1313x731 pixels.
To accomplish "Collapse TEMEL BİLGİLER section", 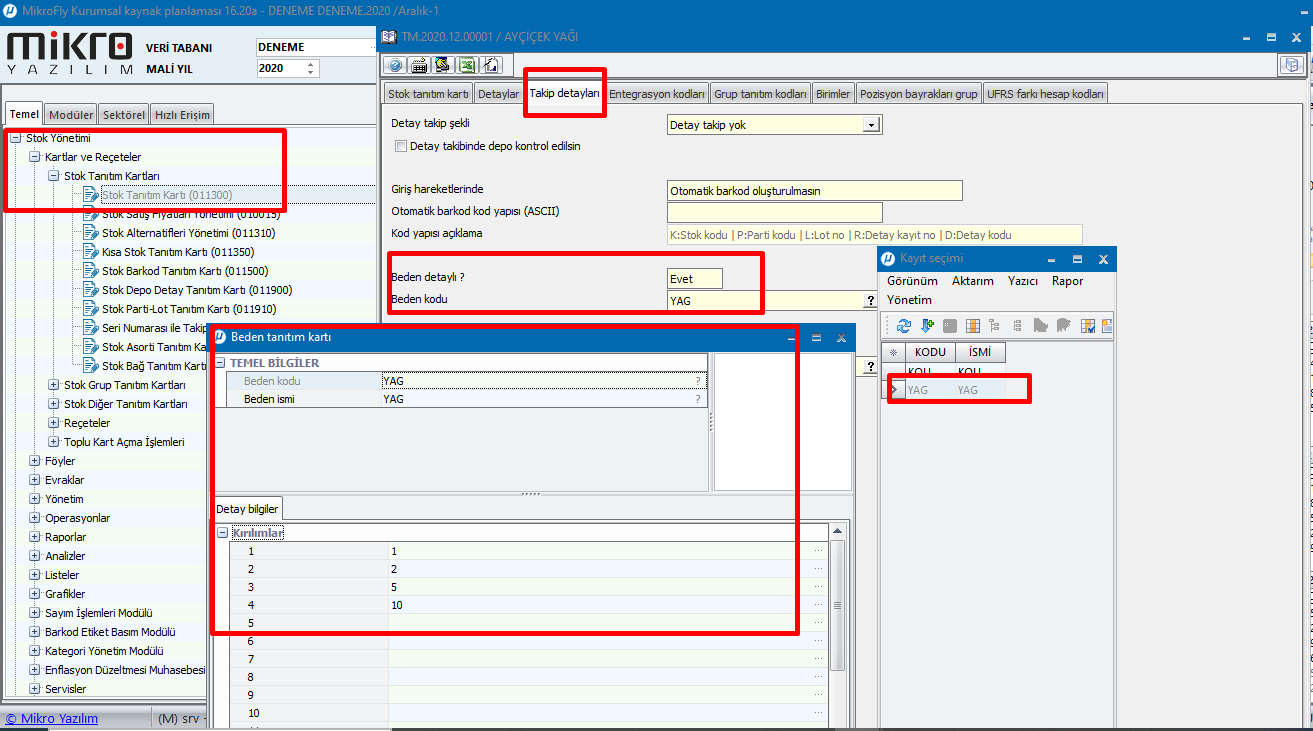I will coord(221,363).
